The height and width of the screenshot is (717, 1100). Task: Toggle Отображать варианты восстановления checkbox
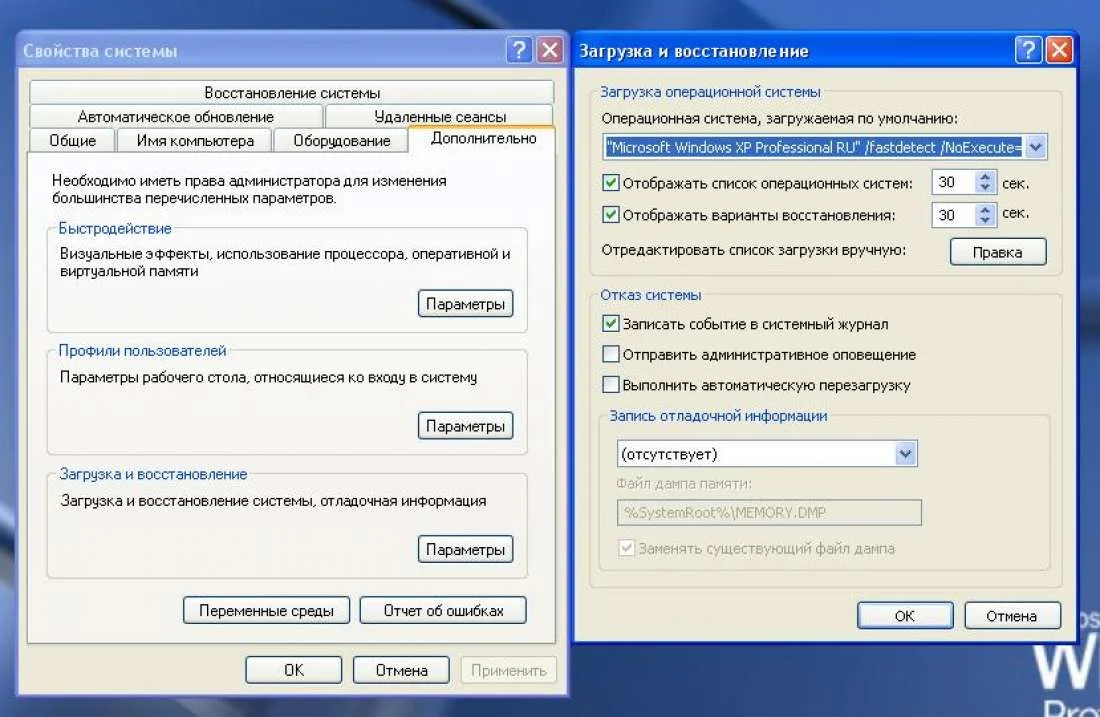[x=611, y=215]
